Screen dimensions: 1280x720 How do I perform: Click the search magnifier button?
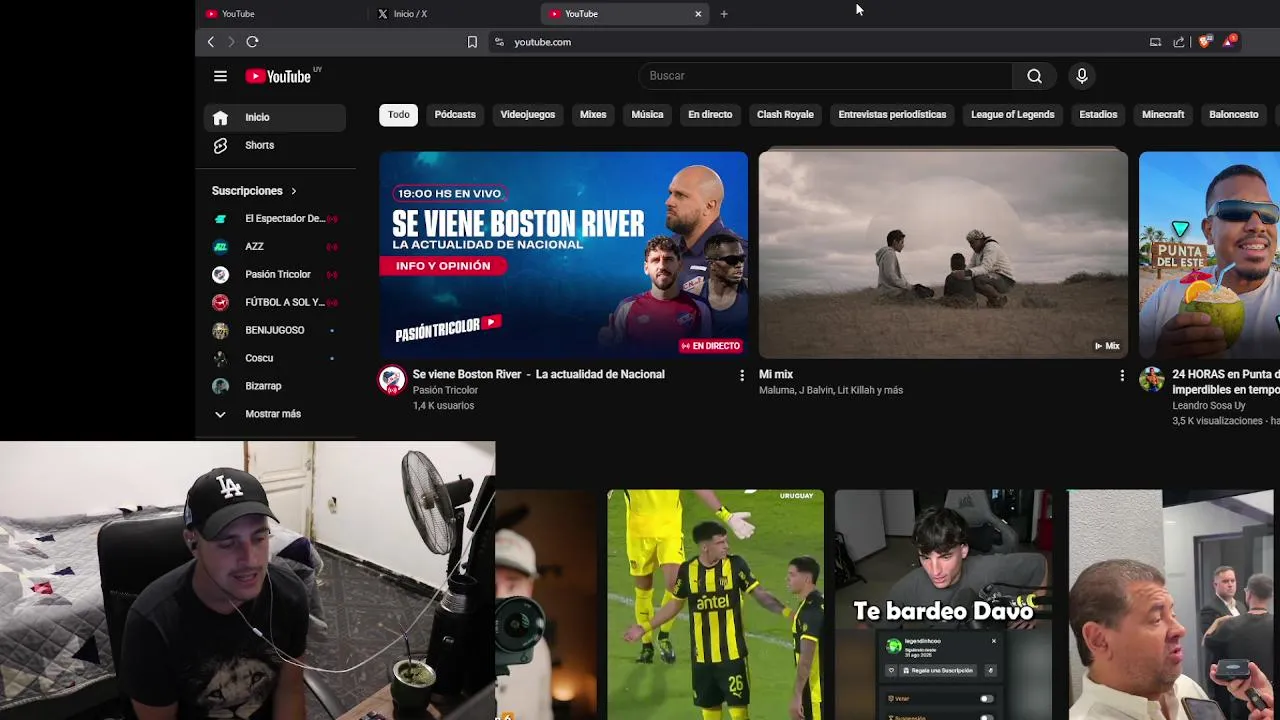point(1034,76)
